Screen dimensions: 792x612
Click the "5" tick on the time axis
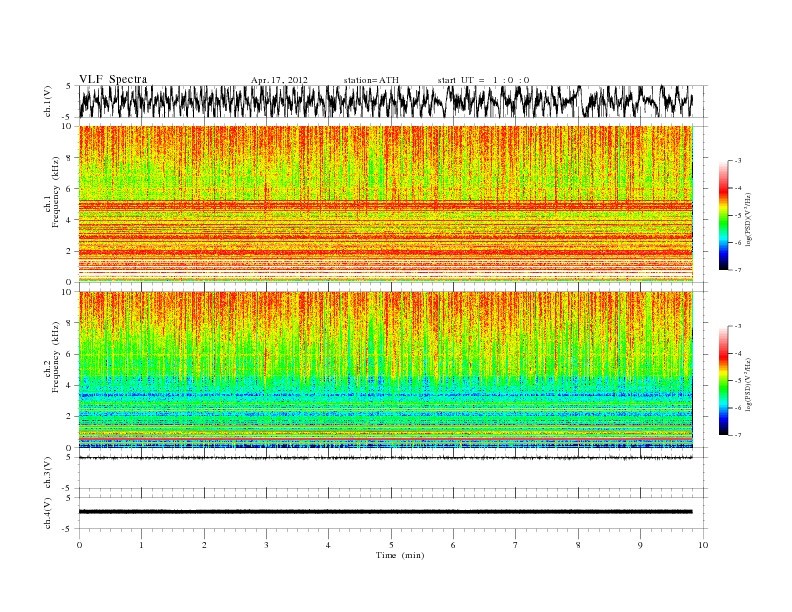(391, 545)
